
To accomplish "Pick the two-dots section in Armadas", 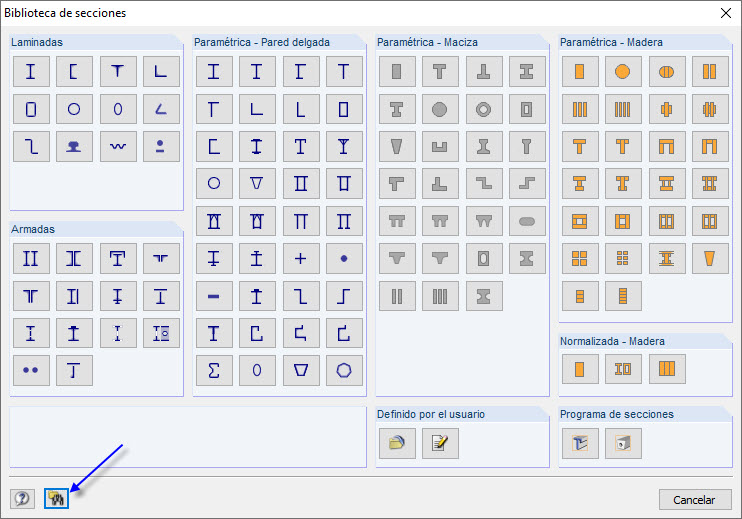I will point(31,370).
